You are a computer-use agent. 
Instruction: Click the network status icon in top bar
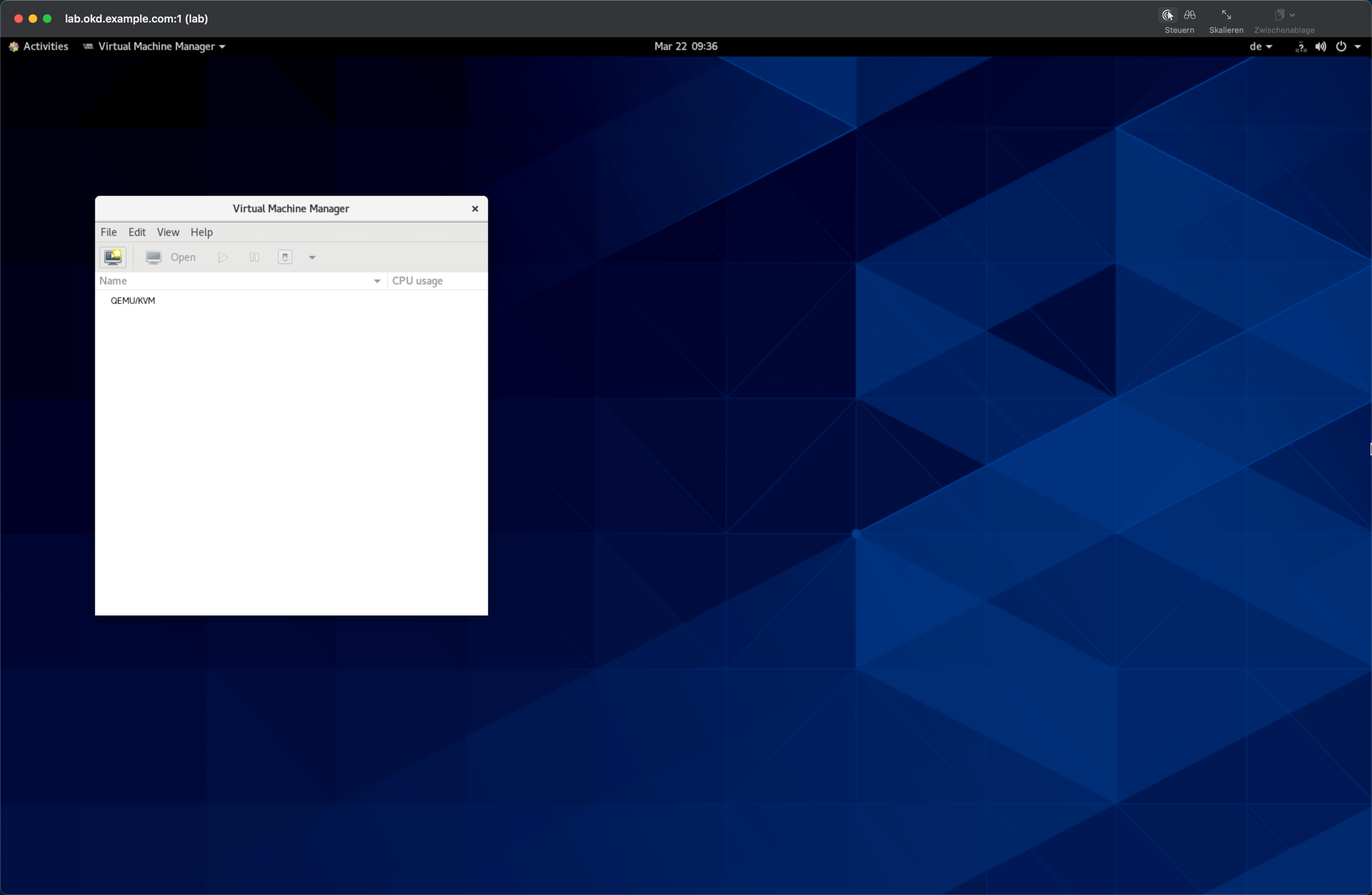point(1301,47)
